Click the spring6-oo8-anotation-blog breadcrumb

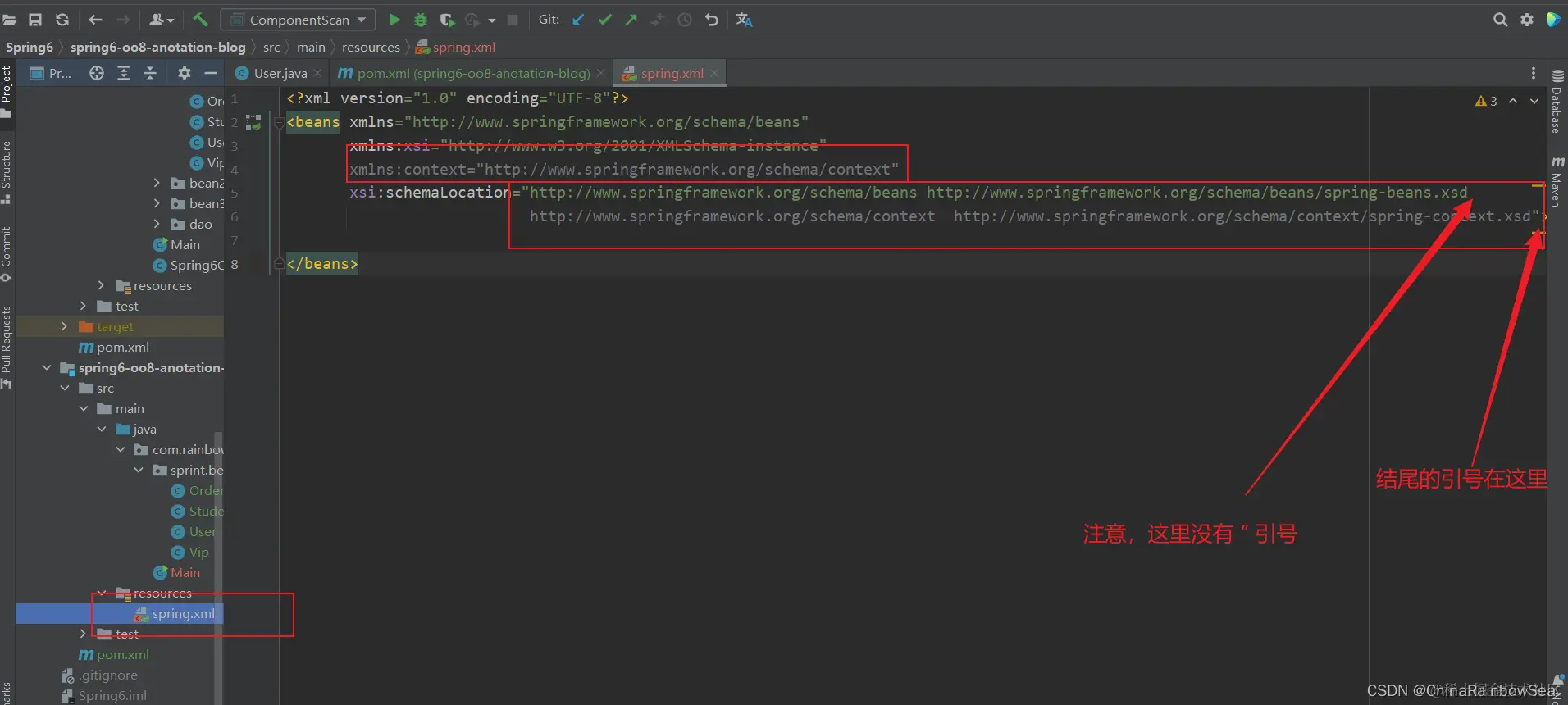(x=157, y=47)
